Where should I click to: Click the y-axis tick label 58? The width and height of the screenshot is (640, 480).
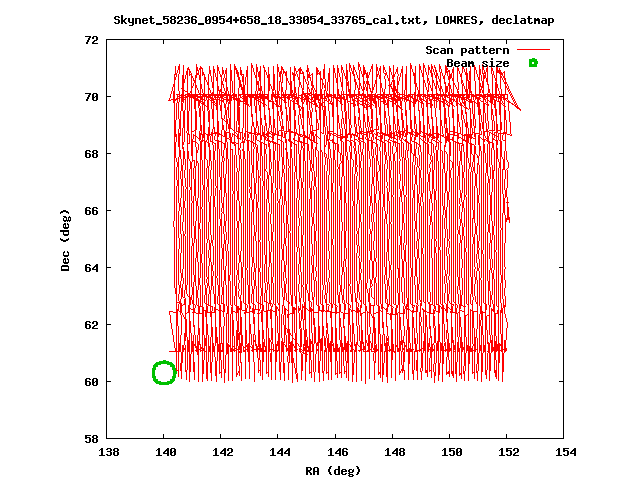(91, 439)
